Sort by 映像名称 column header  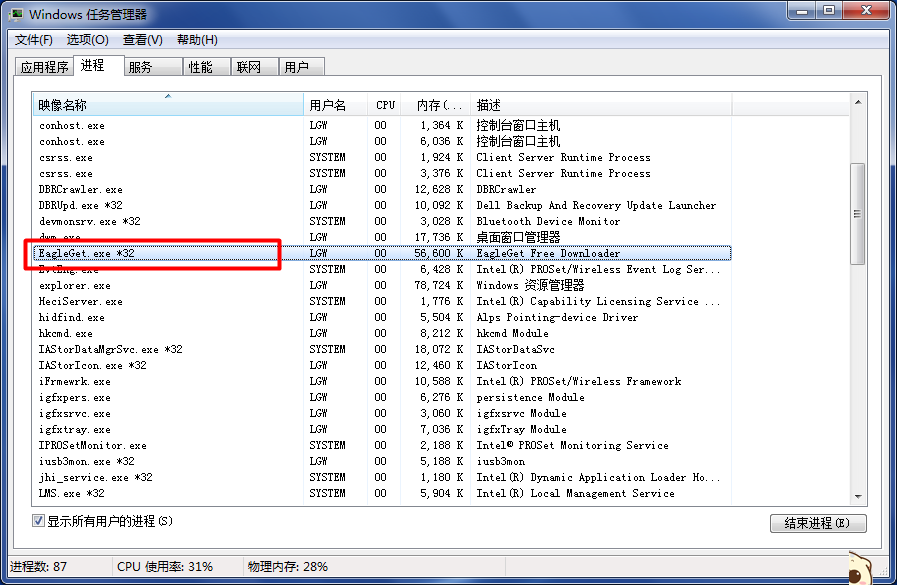[x=168, y=105]
